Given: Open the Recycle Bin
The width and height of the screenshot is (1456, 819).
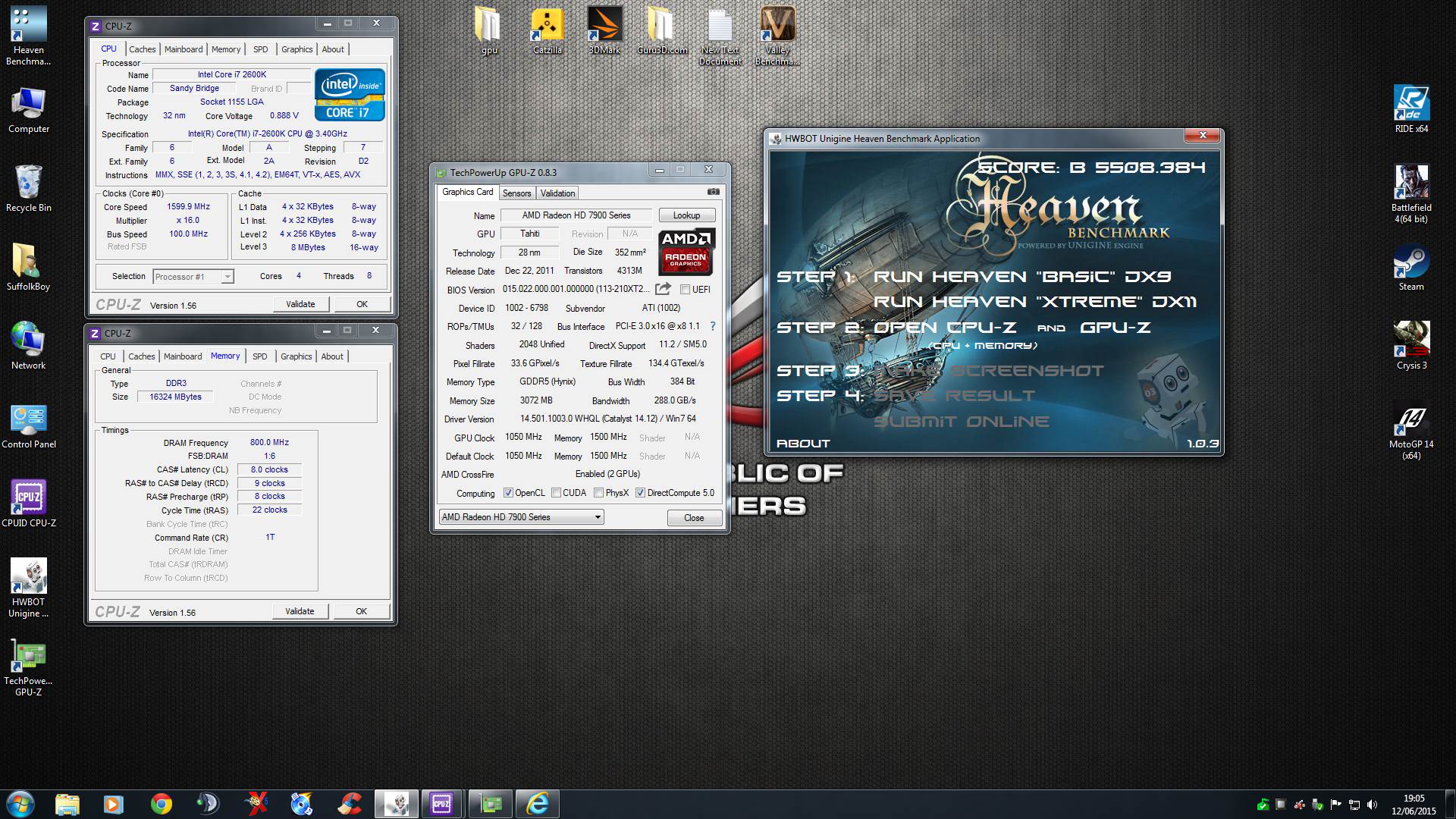Looking at the screenshot, I should coord(29,188).
